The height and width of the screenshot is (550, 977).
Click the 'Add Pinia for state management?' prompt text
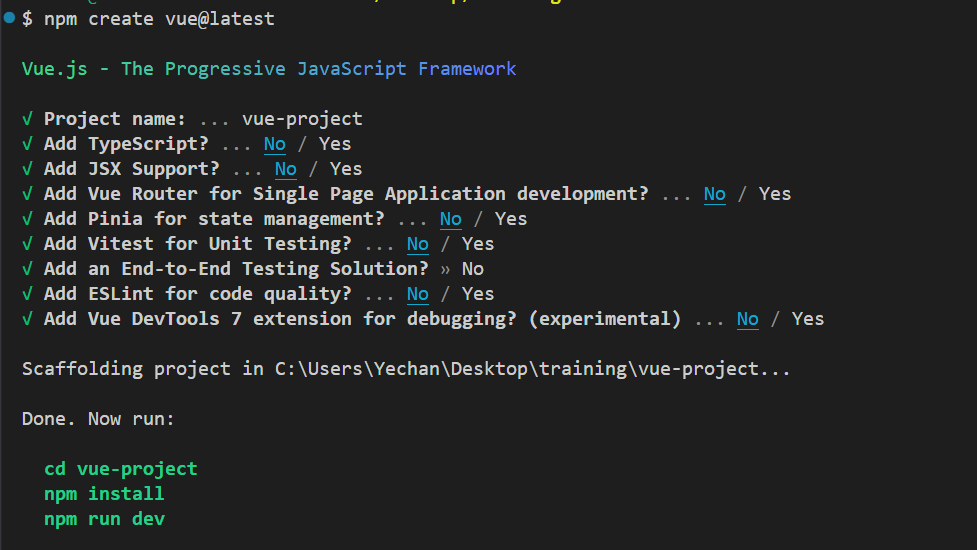point(214,219)
